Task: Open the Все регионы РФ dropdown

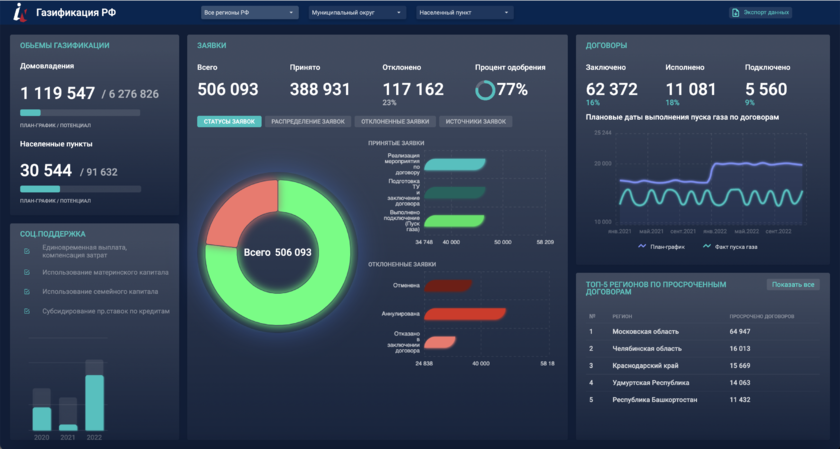Action: click(x=248, y=13)
